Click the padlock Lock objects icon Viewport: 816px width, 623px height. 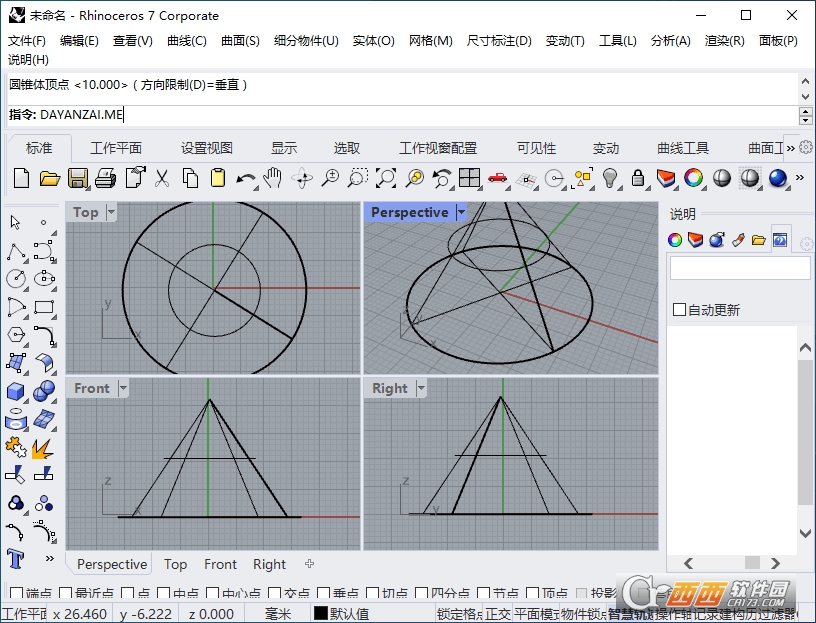[638, 178]
